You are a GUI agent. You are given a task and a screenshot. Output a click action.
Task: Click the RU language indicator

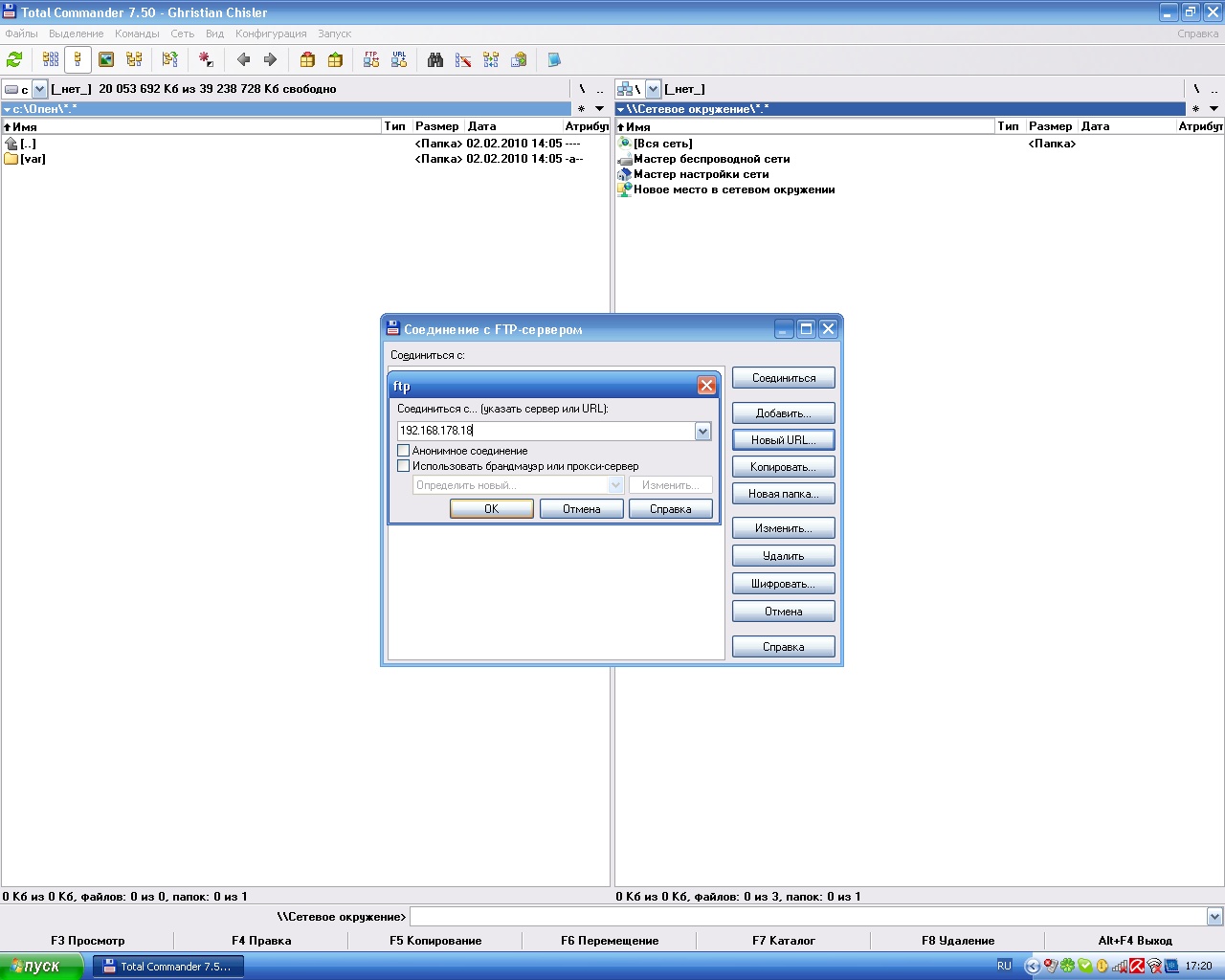pos(1004,966)
